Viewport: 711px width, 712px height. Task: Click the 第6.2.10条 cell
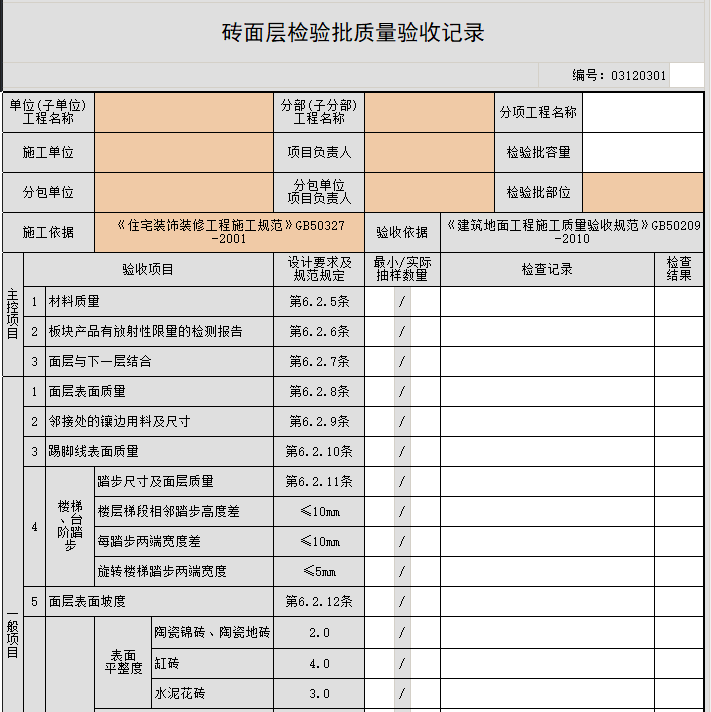(319, 451)
